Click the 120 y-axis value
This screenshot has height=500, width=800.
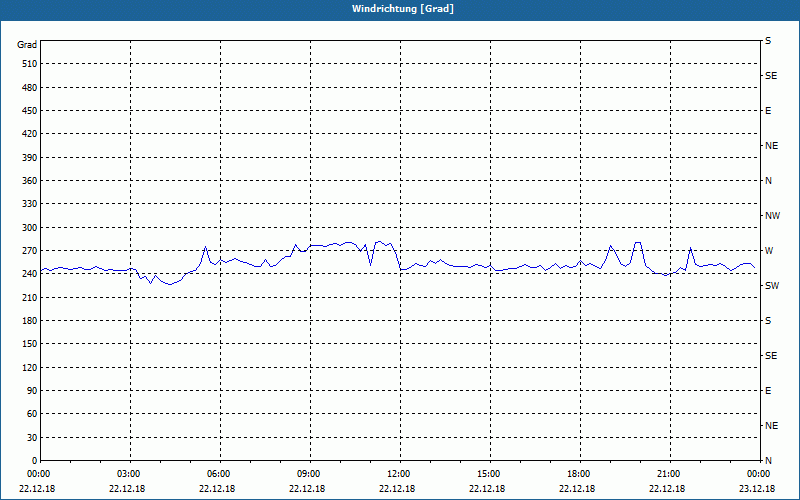click(30, 367)
